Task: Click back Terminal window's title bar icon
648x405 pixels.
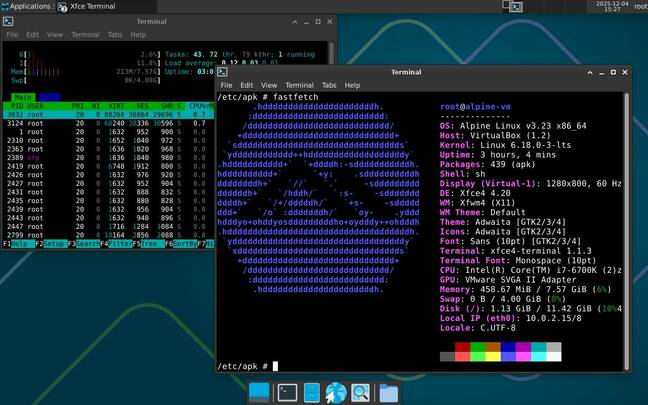Action: point(8,21)
